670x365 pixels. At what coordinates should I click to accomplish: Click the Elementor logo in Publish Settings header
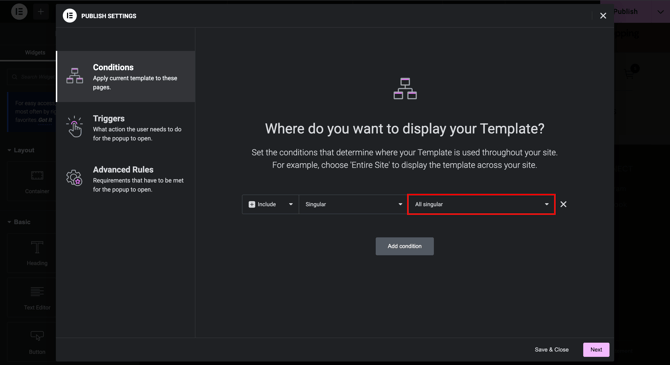[70, 16]
